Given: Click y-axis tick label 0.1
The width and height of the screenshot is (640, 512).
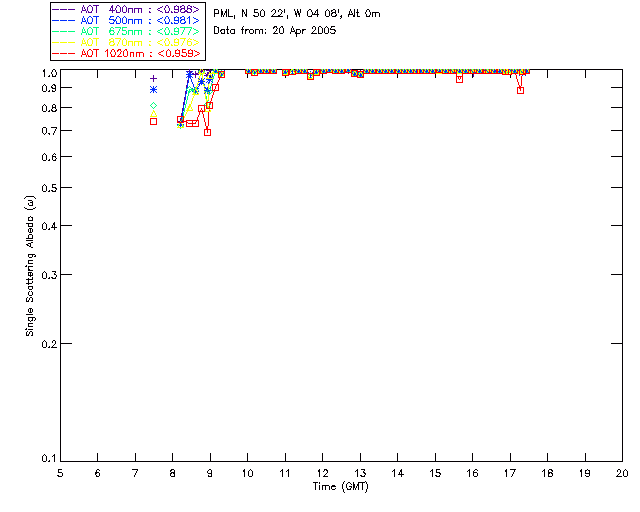Looking at the screenshot, I should tap(49, 459).
